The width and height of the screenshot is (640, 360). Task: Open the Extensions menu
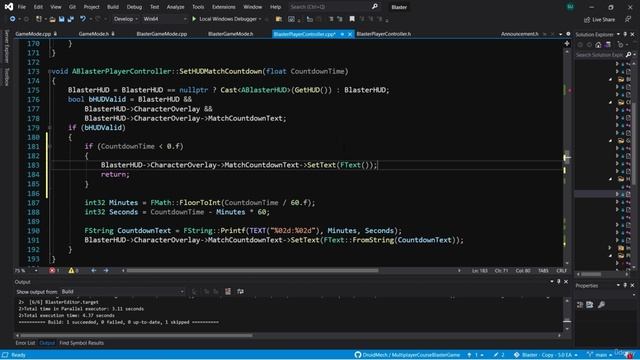click(223, 7)
